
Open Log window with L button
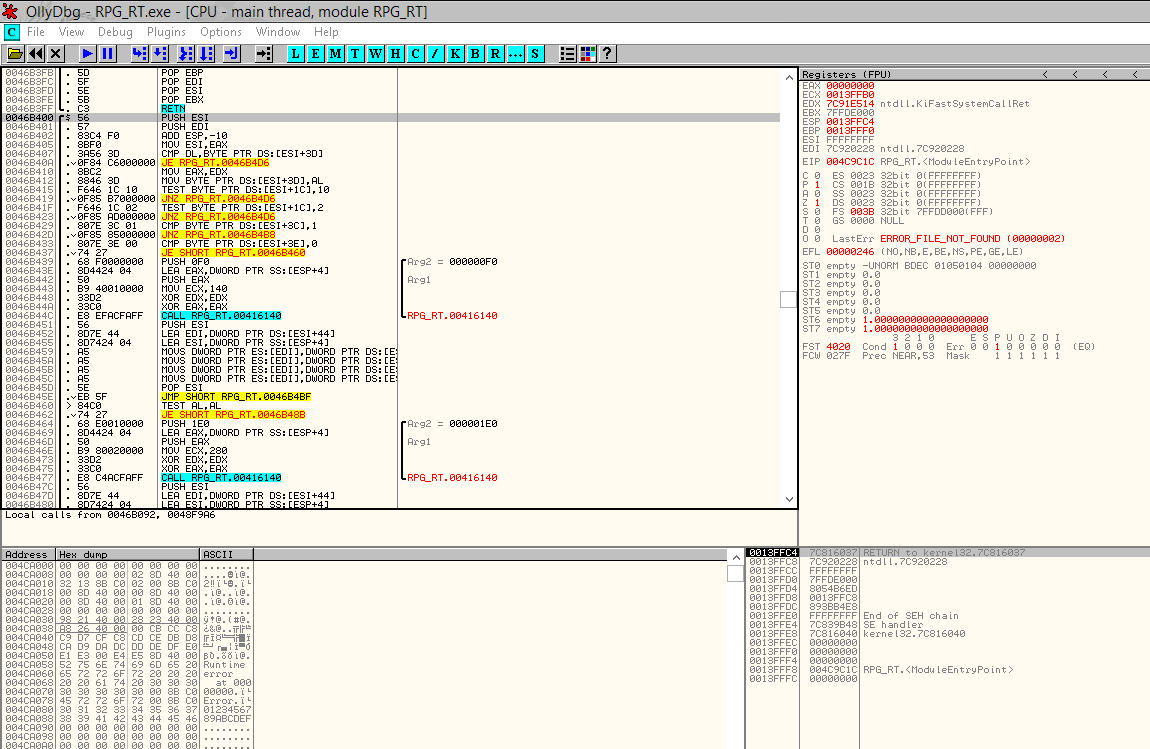[296, 54]
